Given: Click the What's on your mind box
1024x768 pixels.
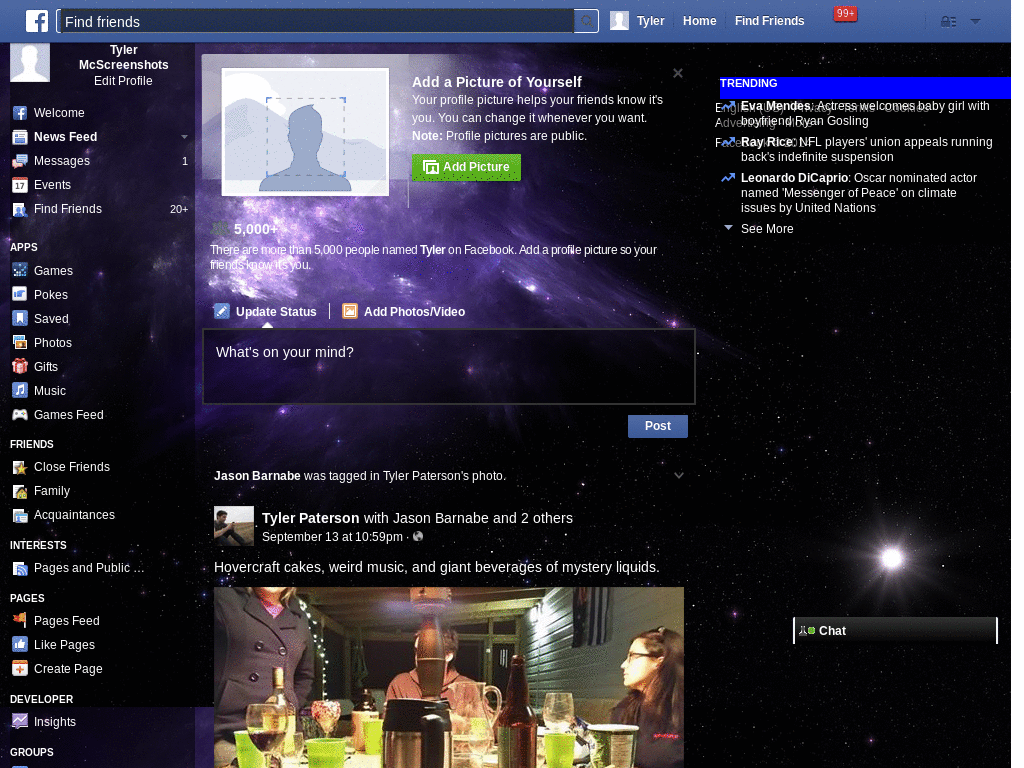Looking at the screenshot, I should tap(449, 366).
